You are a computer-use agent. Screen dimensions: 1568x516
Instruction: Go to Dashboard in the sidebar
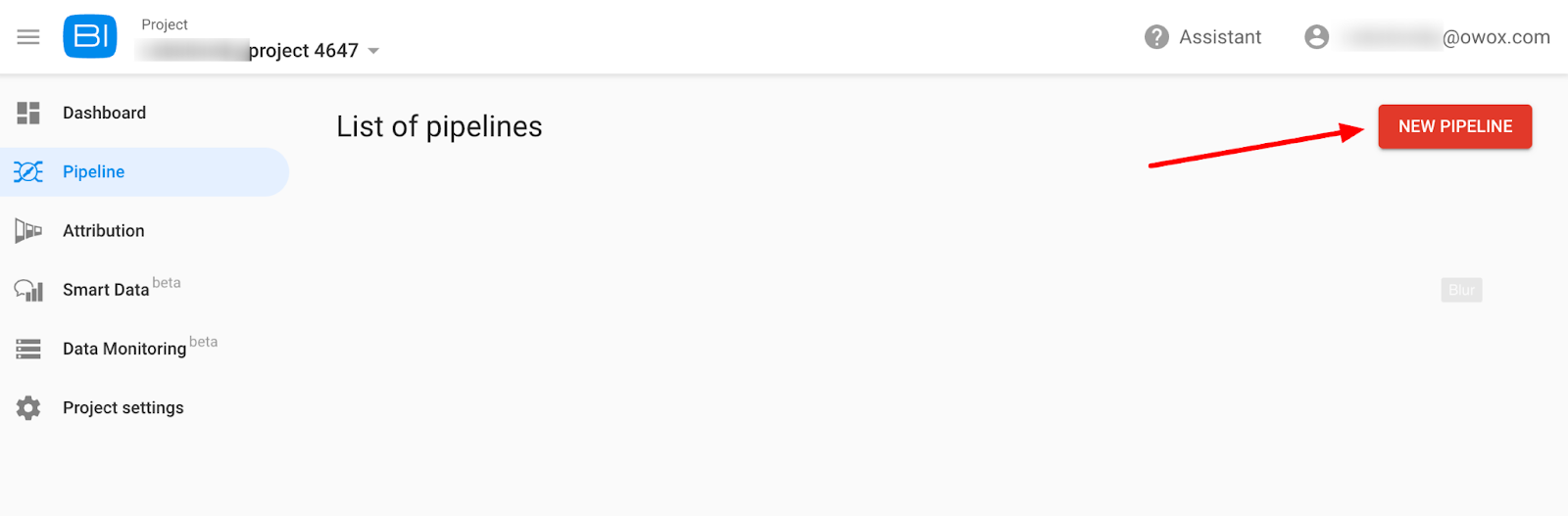104,113
